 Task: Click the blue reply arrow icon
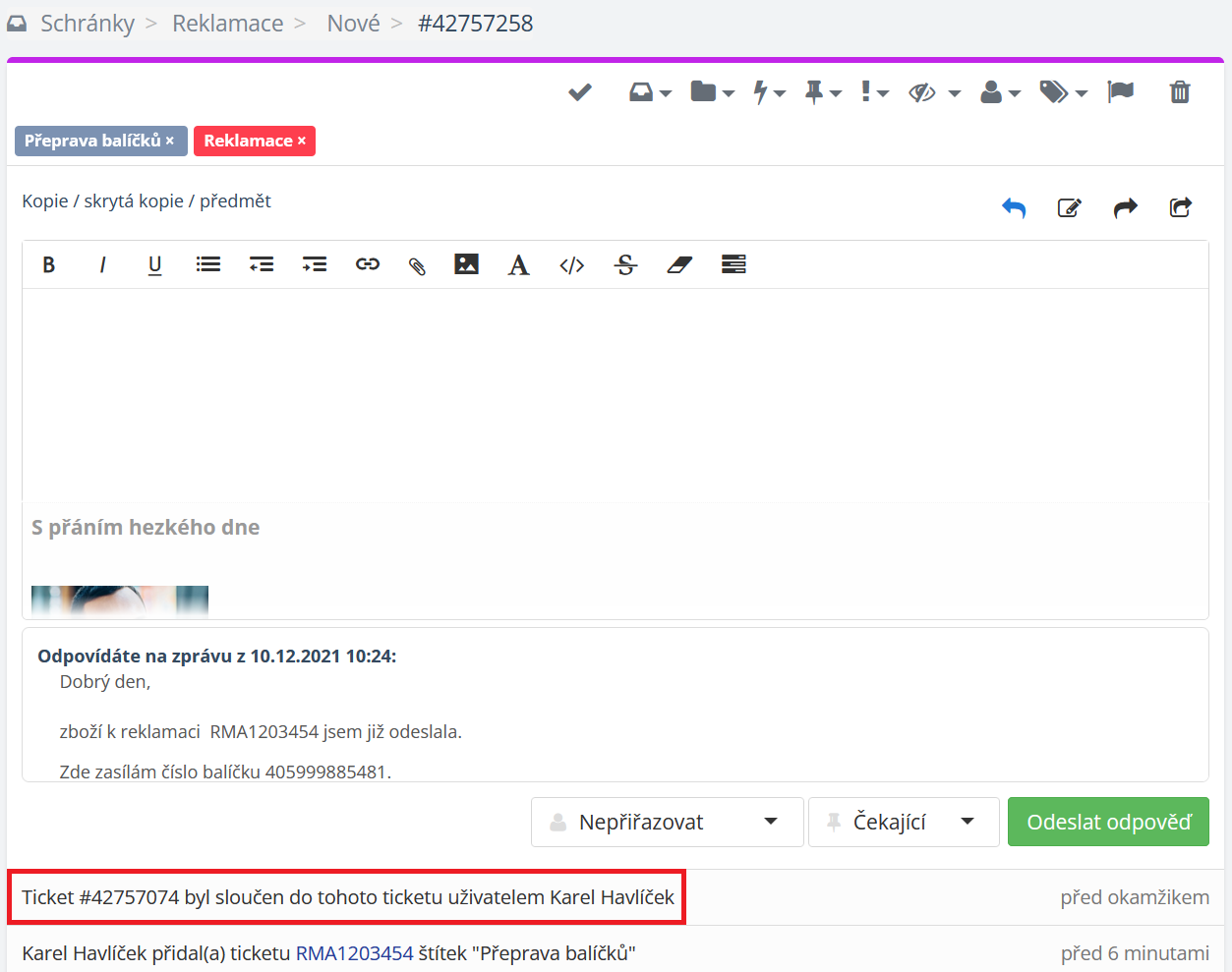coord(1014,207)
